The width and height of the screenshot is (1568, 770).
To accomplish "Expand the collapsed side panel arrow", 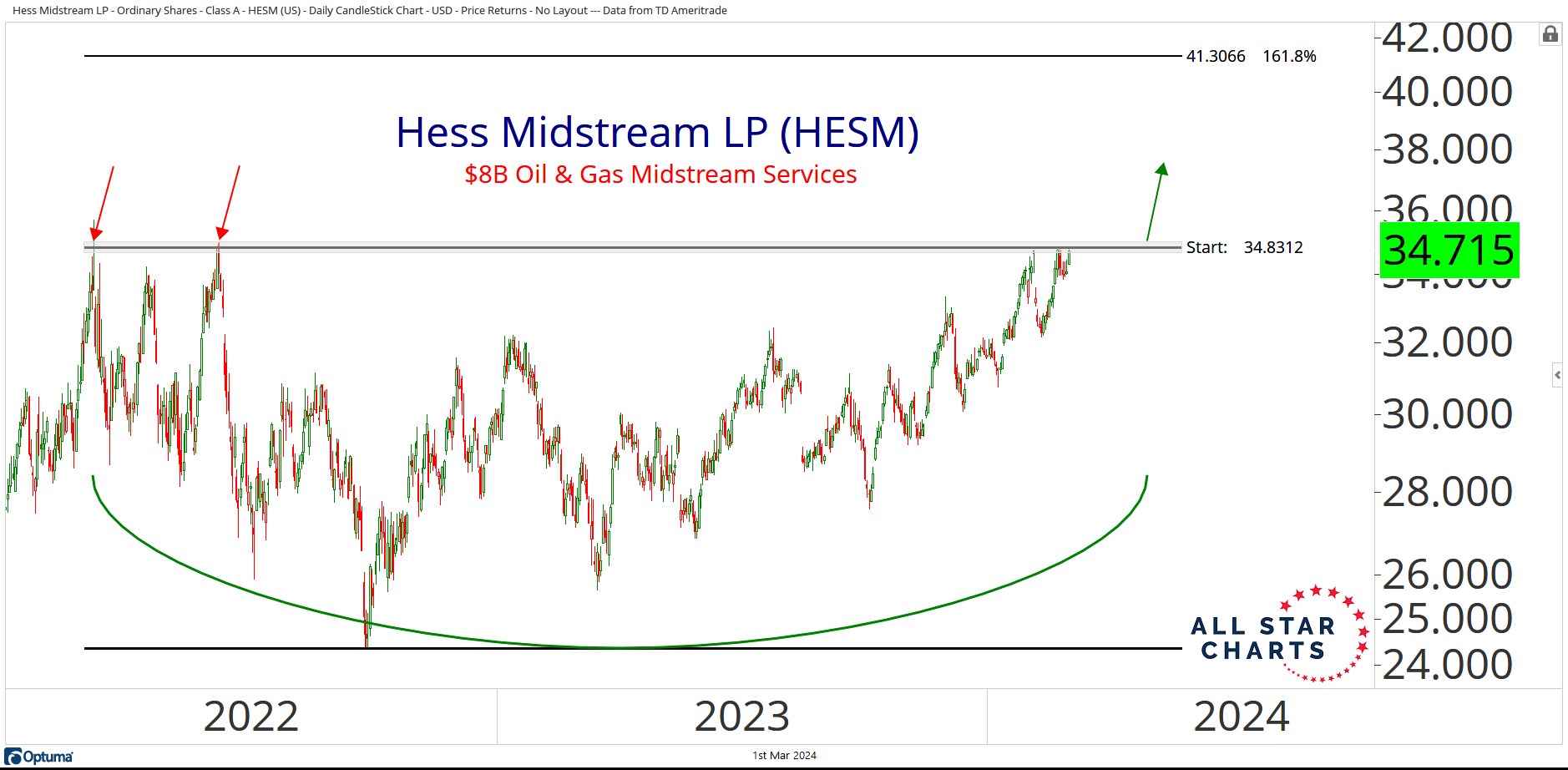I will 1557,375.
